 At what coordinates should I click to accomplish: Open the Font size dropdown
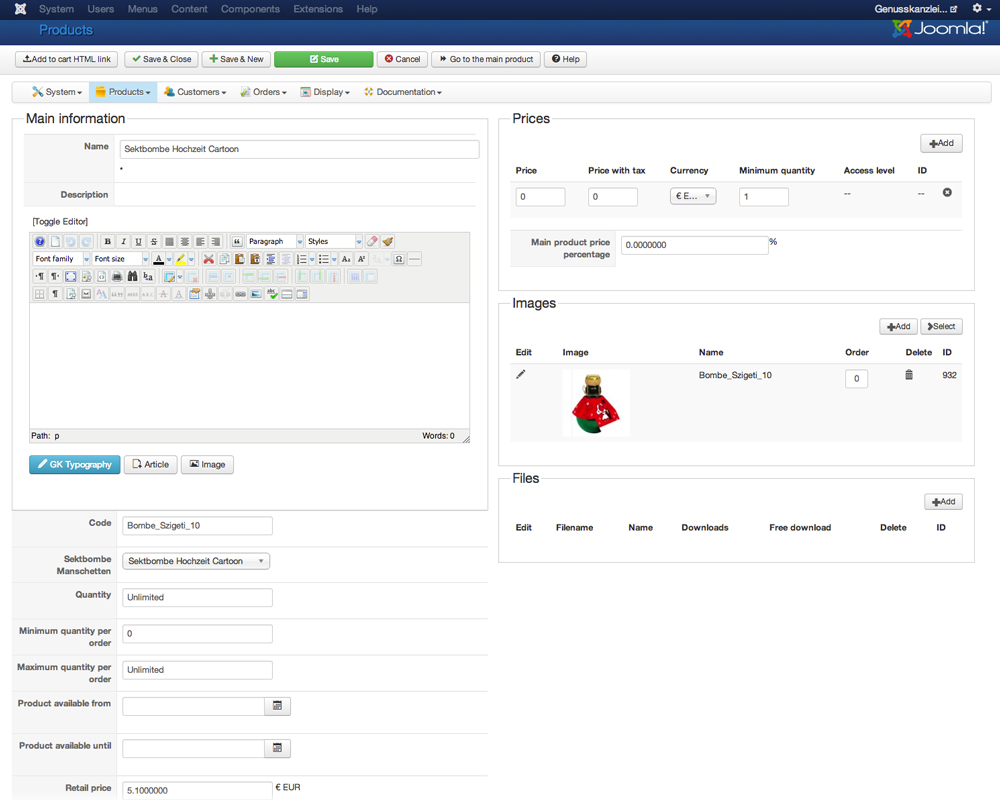point(120,259)
